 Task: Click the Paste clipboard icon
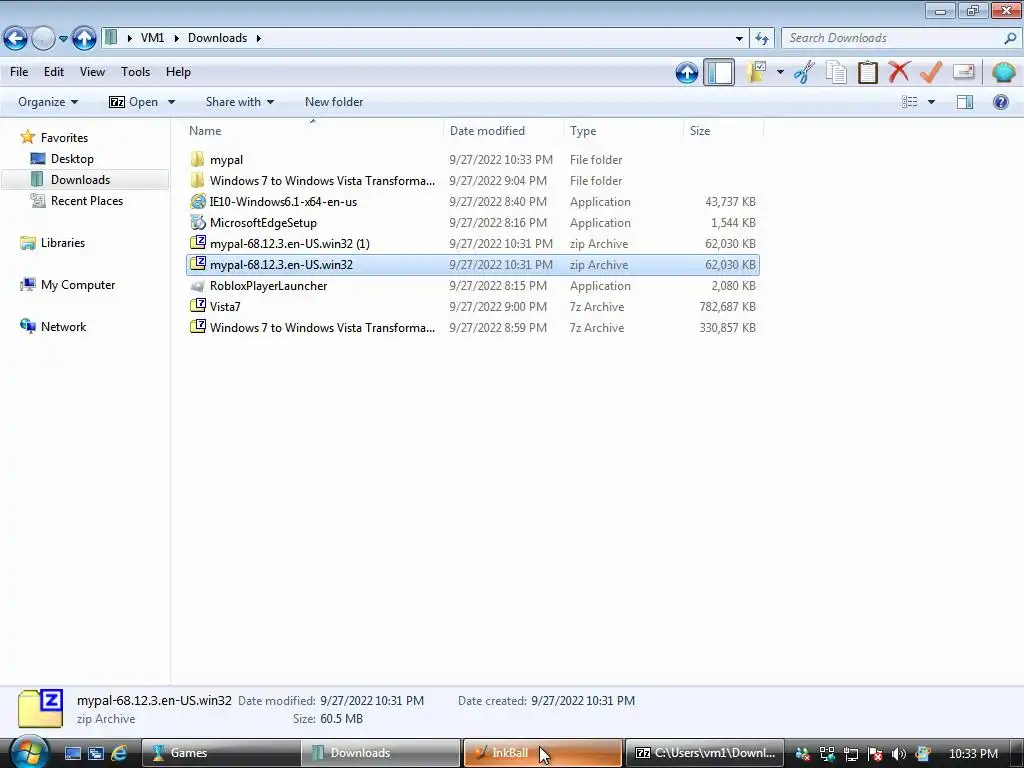pyautogui.click(x=867, y=72)
